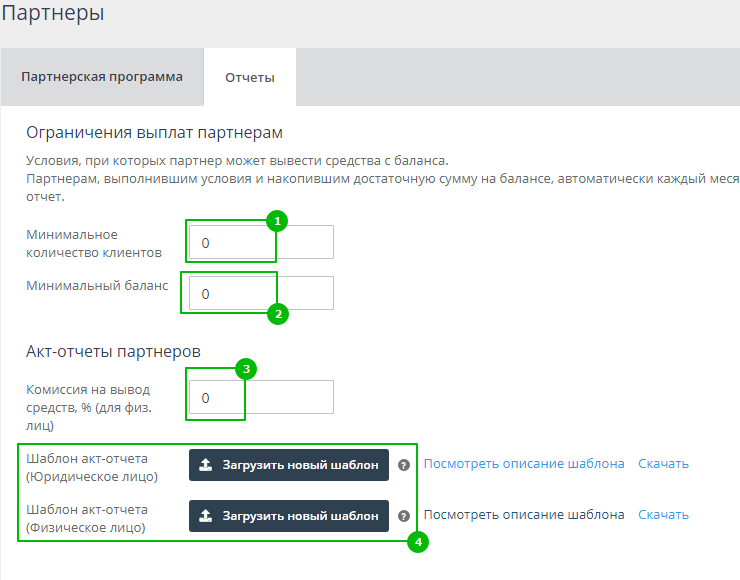
Task: Click the green marker number 2
Action: coord(278,314)
